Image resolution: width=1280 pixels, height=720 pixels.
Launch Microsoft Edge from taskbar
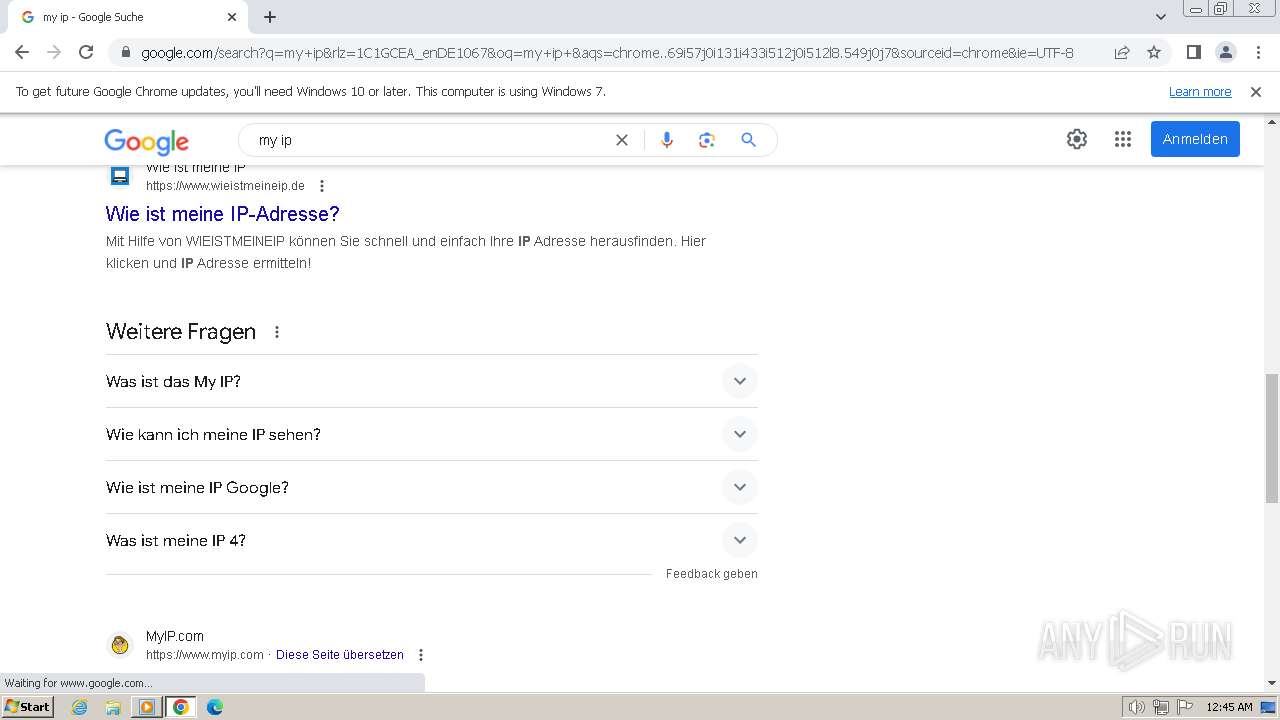214,707
